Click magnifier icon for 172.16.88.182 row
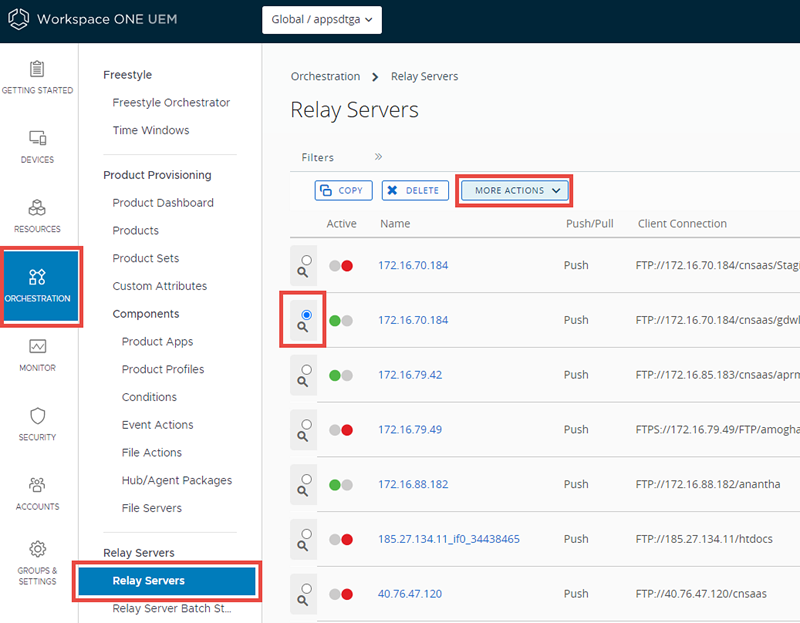The width and height of the screenshot is (800, 623). point(303,491)
